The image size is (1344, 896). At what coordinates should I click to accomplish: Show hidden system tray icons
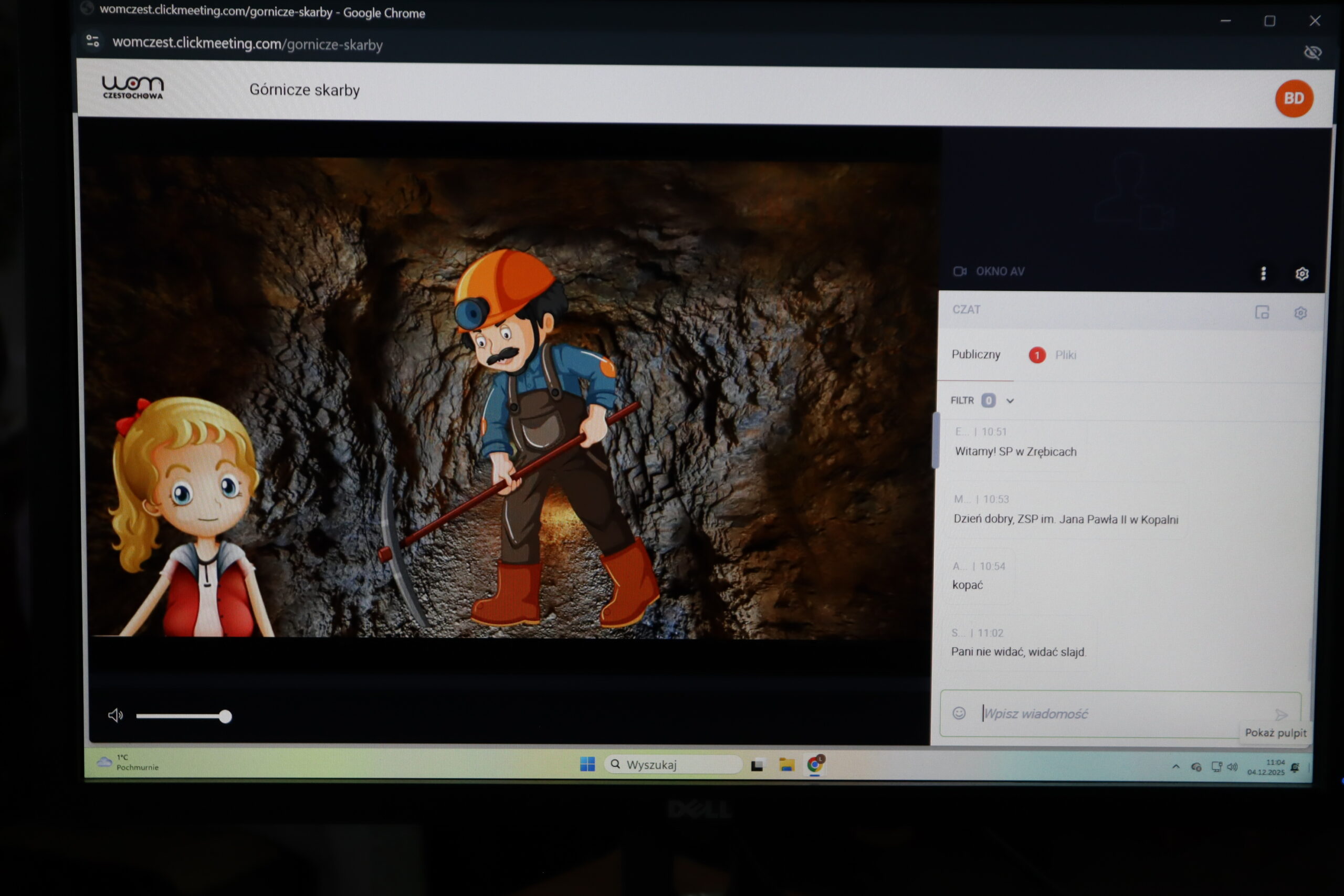pyautogui.click(x=1175, y=766)
